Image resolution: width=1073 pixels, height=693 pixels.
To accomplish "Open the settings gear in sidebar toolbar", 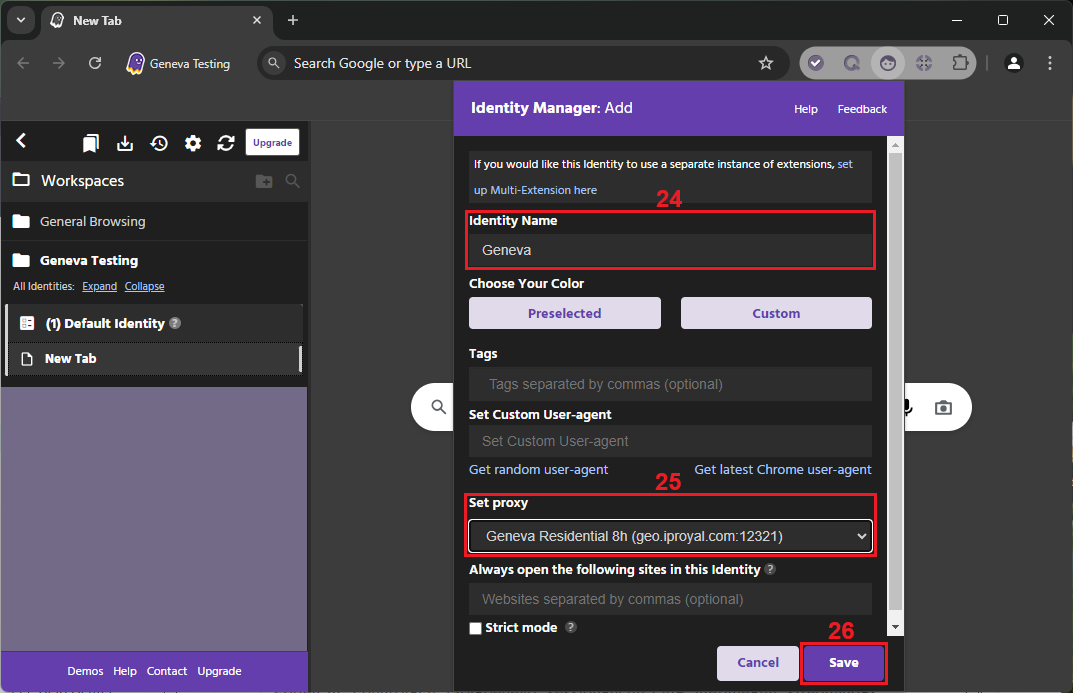I will 193,143.
